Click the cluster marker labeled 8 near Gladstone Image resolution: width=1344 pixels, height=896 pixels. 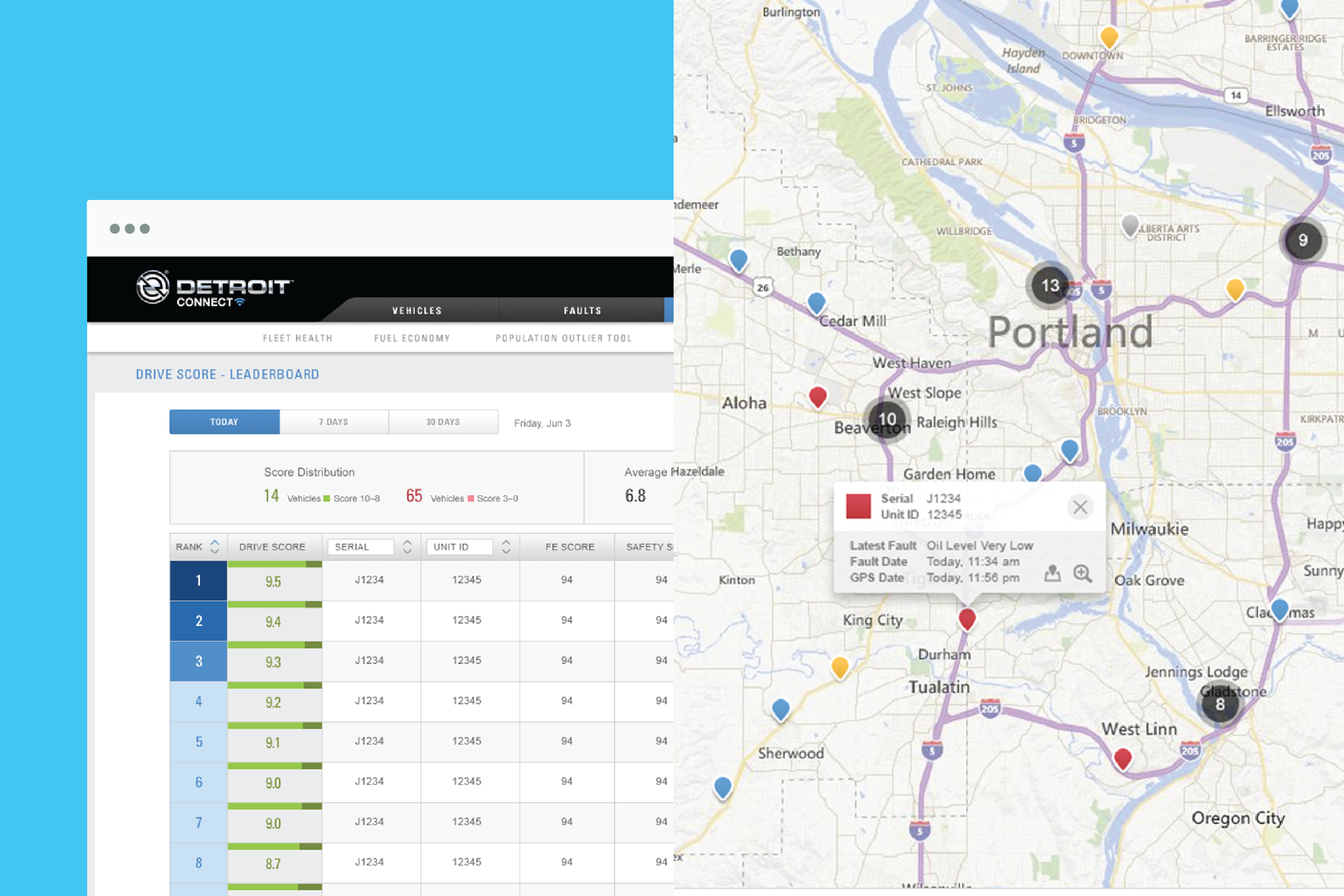pyautogui.click(x=1219, y=704)
